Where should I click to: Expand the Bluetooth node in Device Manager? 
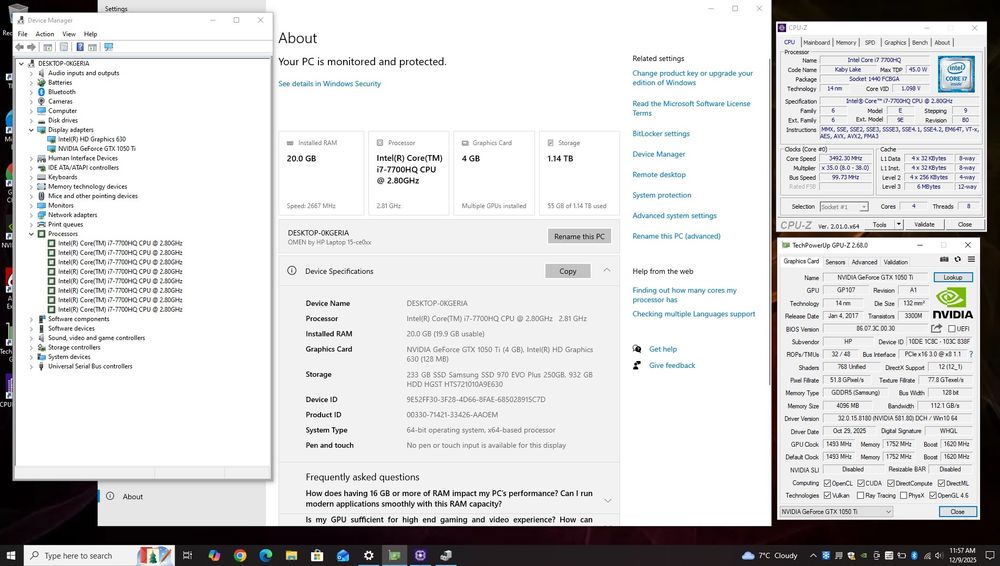coord(31,92)
